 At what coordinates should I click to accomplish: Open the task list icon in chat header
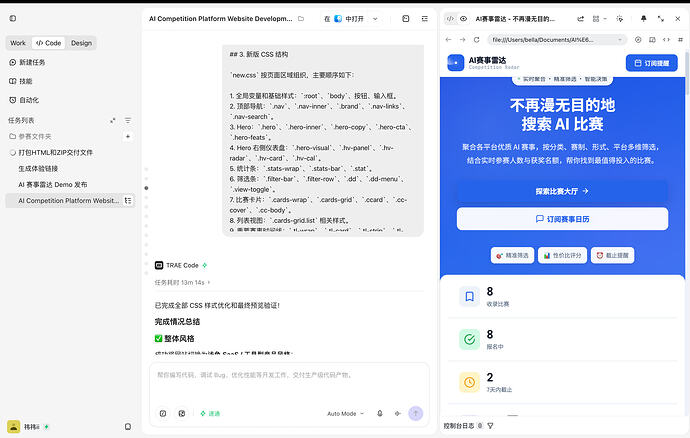(425, 19)
